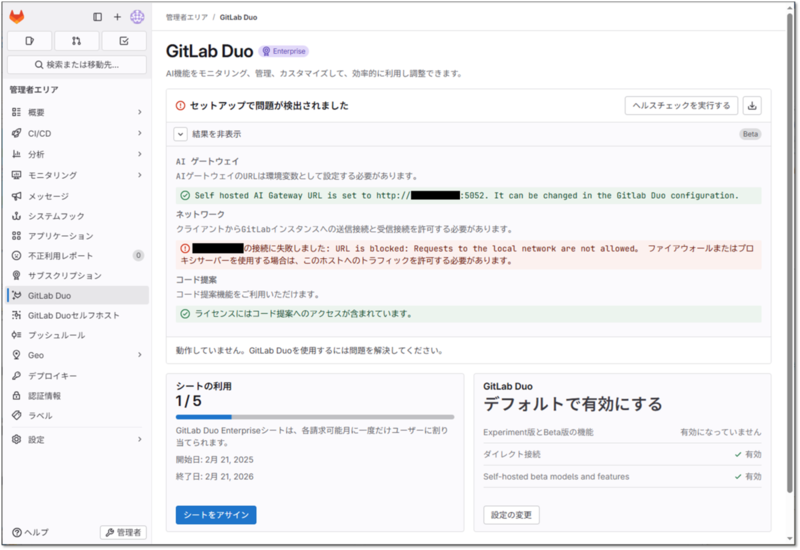Click the vertical page scrollbar
The height and width of the screenshot is (550, 800).
click(x=790, y=255)
